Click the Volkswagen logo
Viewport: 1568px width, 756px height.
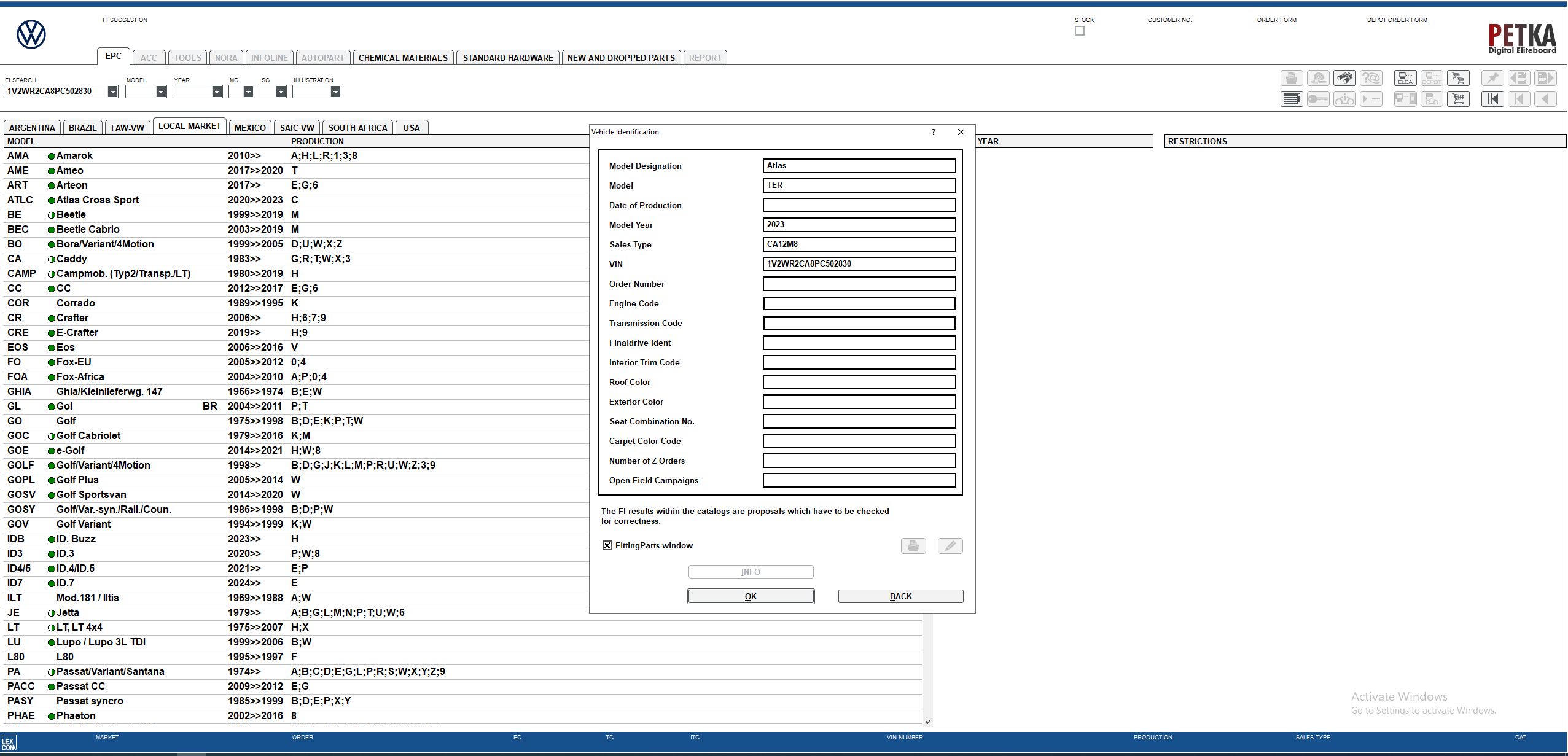point(31,34)
